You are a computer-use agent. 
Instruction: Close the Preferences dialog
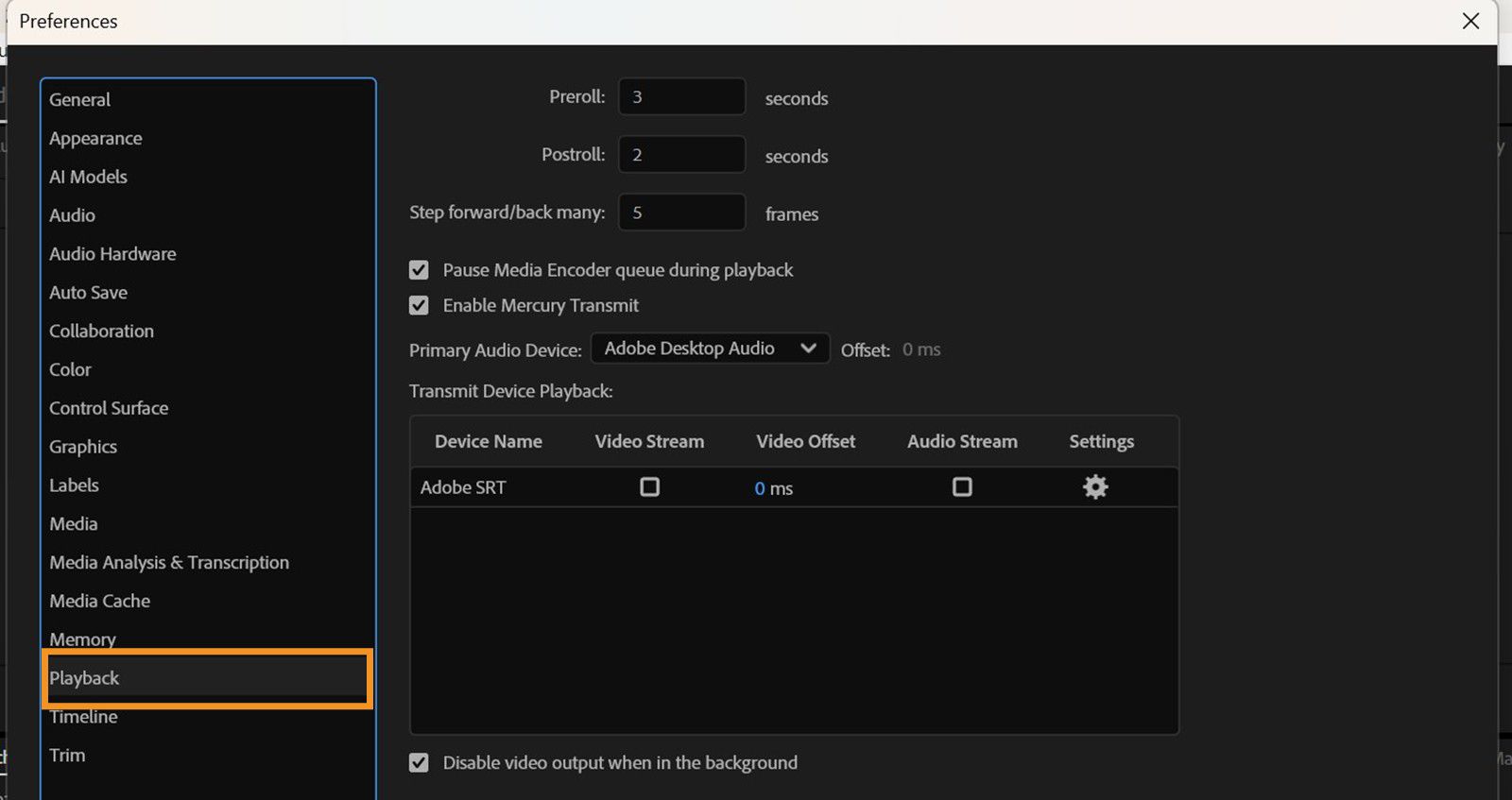[1470, 21]
